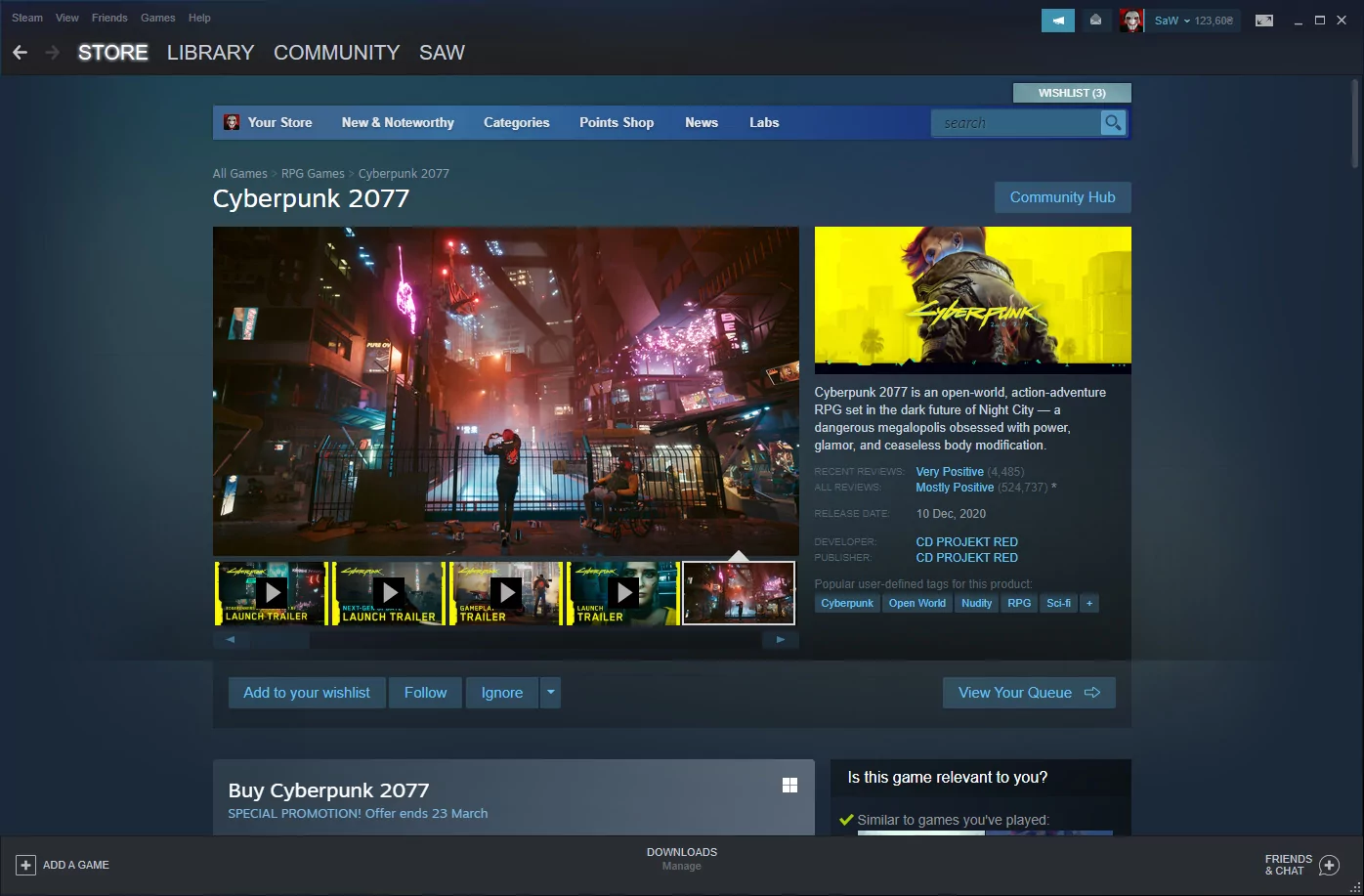Click the page vertical scrollbar
1364x896 pixels.
[x=1354, y=123]
